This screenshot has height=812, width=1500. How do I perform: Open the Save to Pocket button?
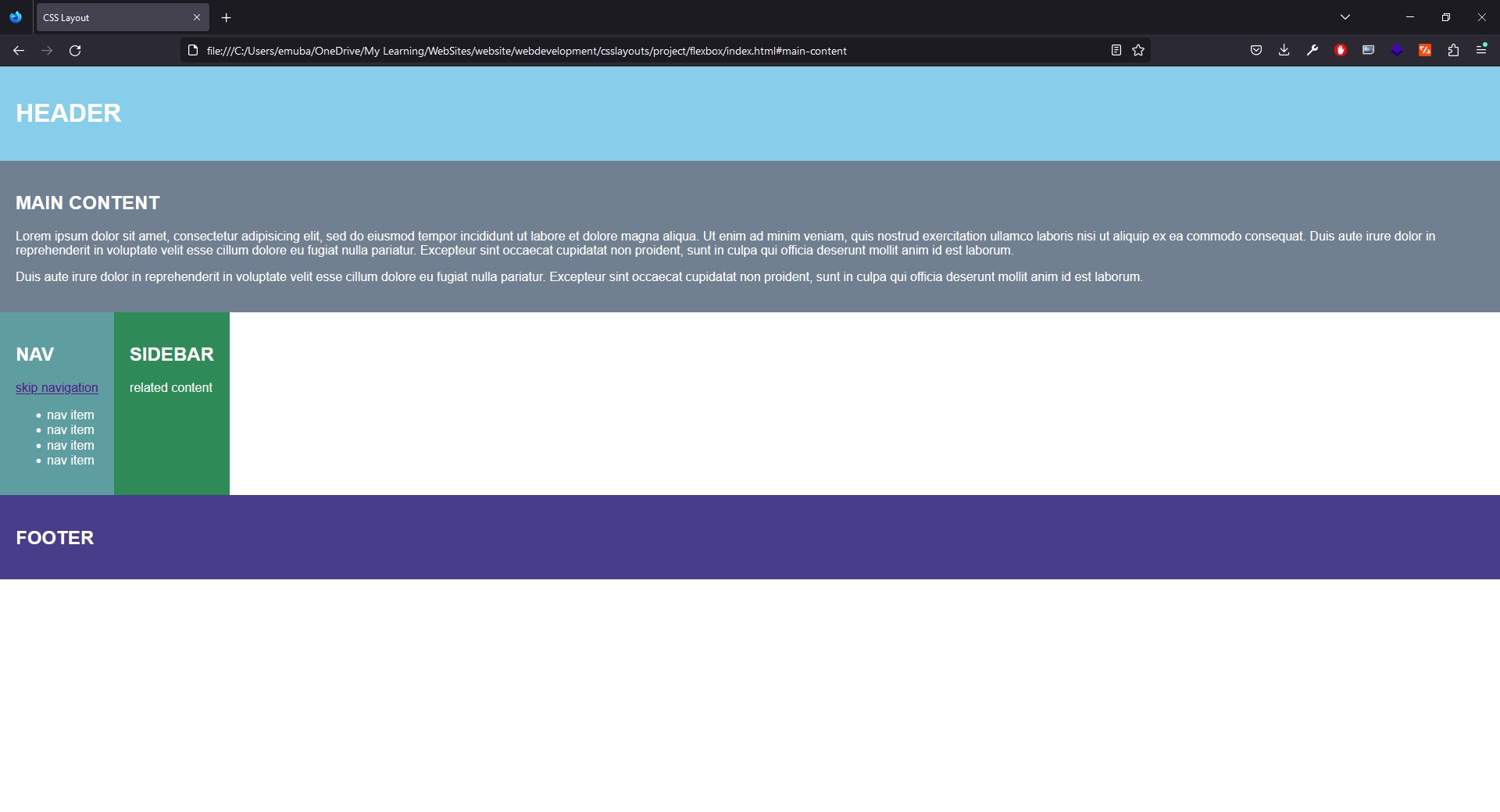coord(1256,51)
